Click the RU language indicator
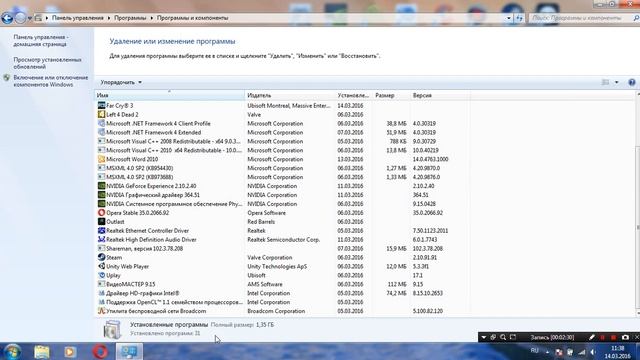This screenshot has height=360, width=640. tap(534, 351)
